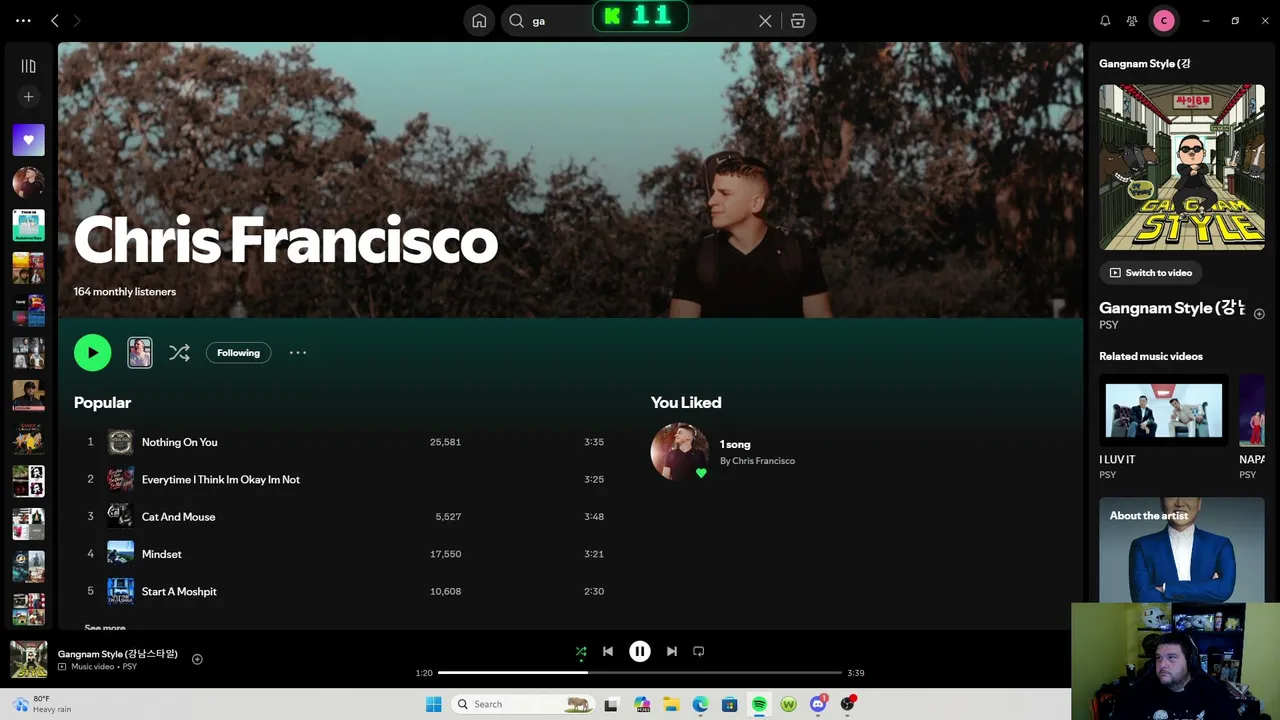Navigate forward with the right arrow
The image size is (1280, 720).
tap(77, 21)
